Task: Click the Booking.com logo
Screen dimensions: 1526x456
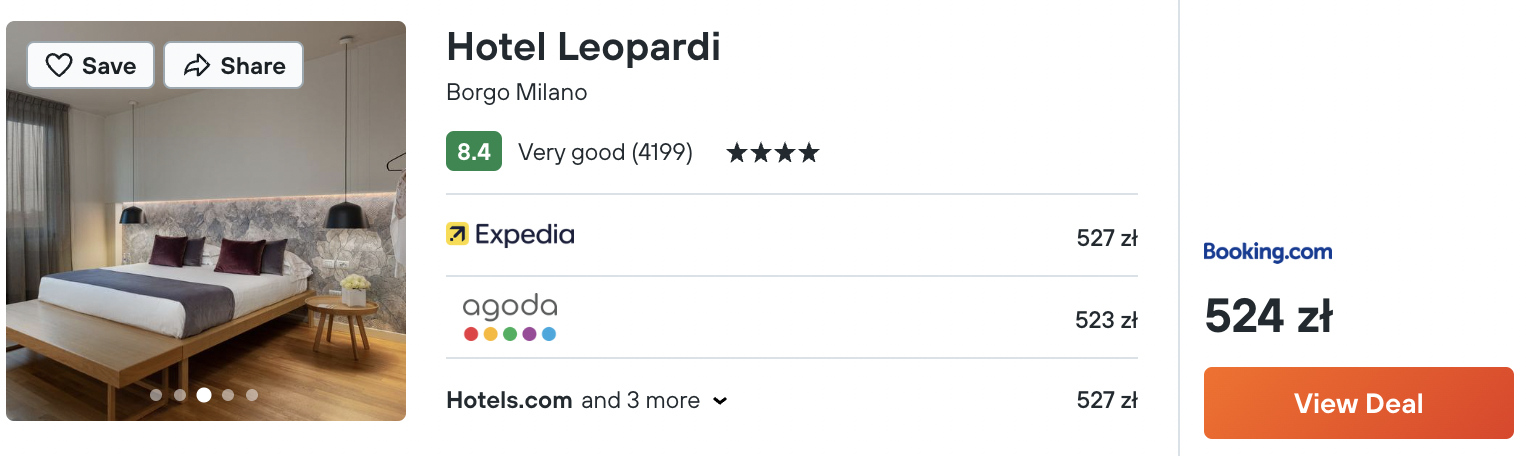Action: click(x=1268, y=252)
